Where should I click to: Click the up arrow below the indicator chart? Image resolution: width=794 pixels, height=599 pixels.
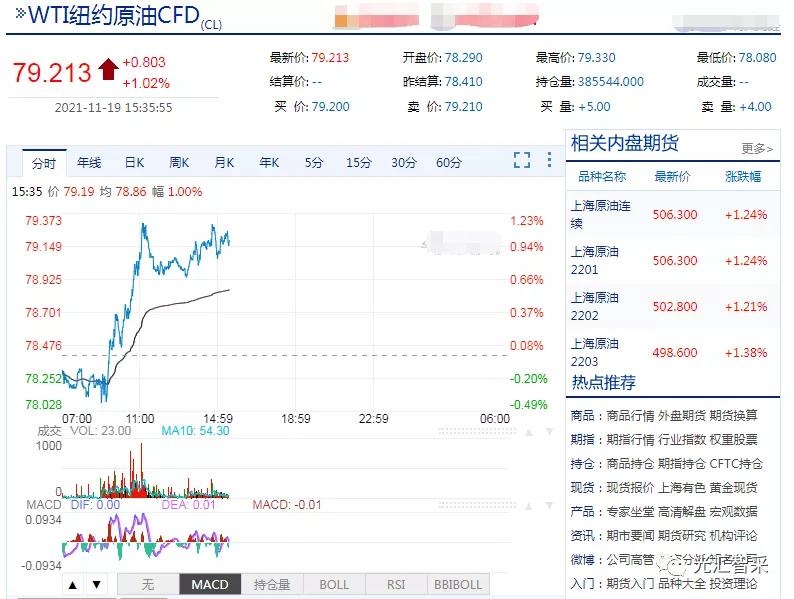click(x=72, y=584)
